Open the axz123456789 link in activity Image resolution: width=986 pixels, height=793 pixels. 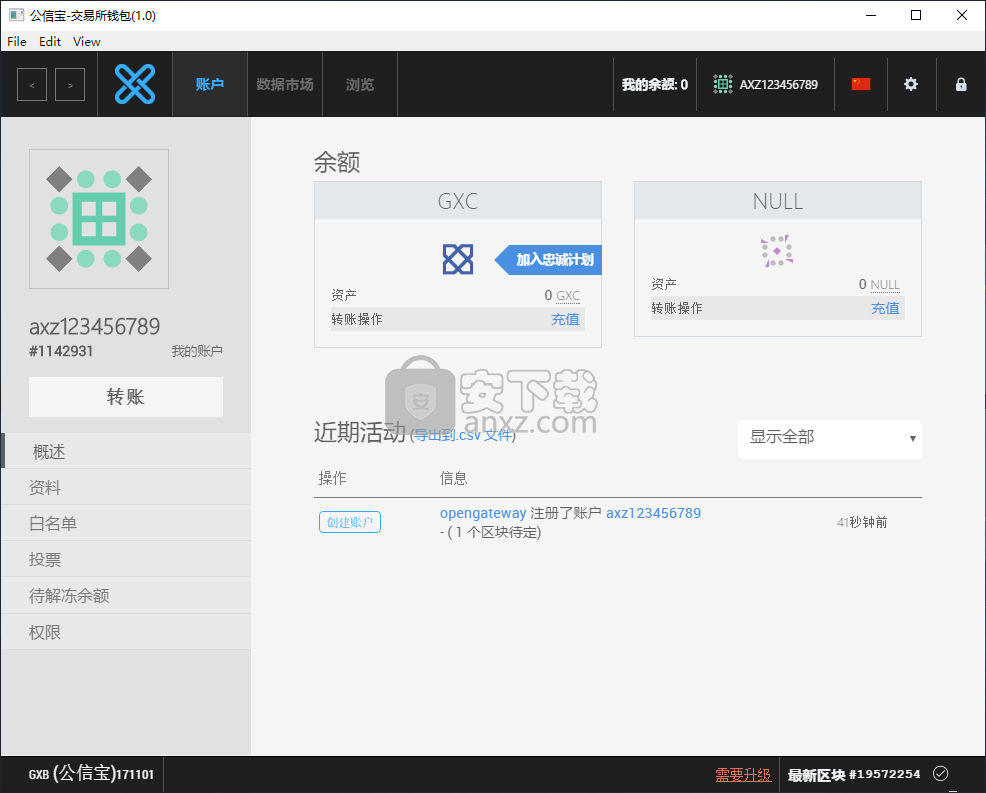(653, 513)
